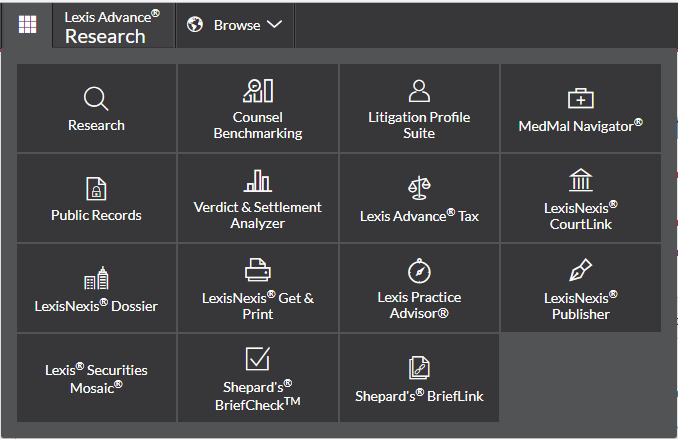Select the Verdict & Settlement Analyzer label
The width and height of the screenshot is (678, 439).
(258, 215)
